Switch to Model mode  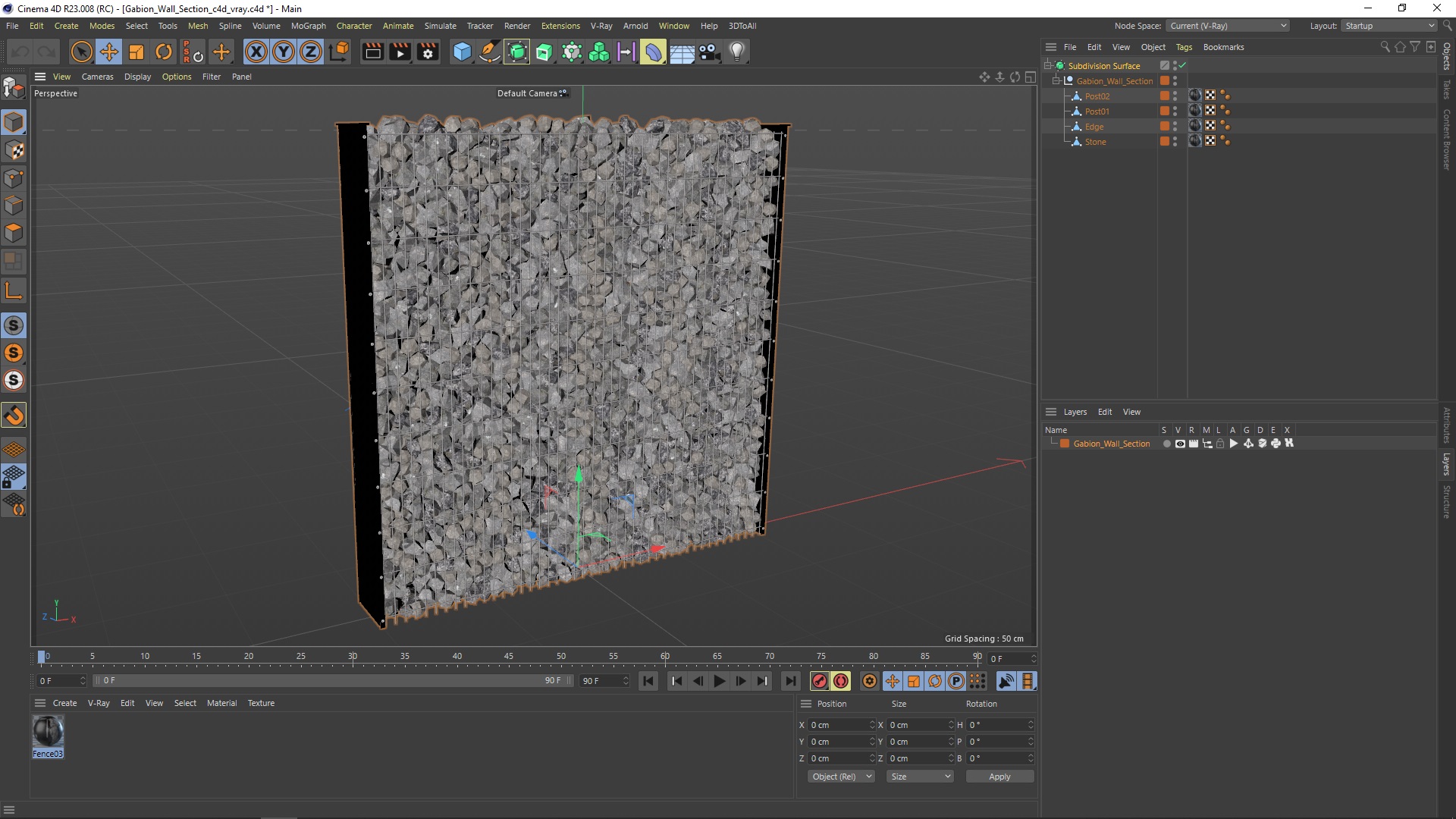[14, 122]
